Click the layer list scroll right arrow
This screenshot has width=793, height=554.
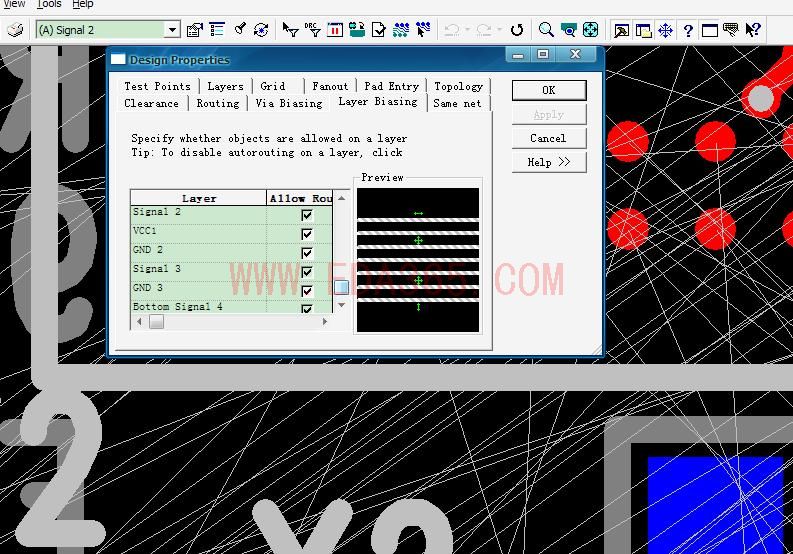[x=325, y=321]
